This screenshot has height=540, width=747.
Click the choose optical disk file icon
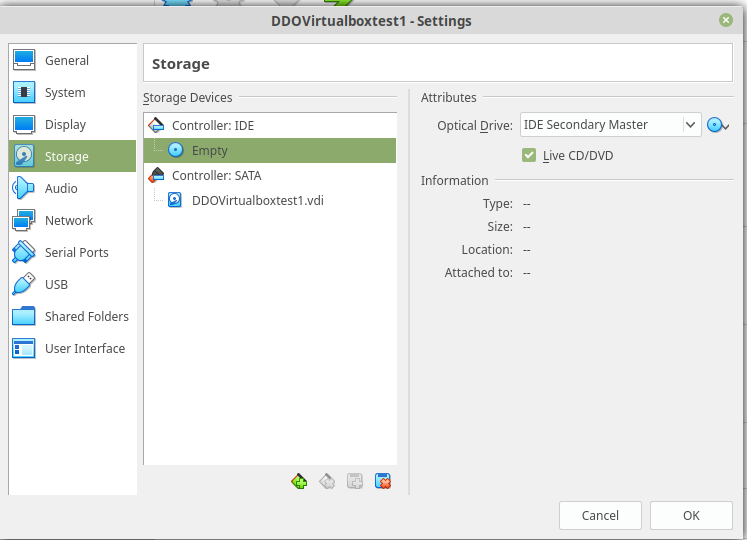[x=718, y=125]
